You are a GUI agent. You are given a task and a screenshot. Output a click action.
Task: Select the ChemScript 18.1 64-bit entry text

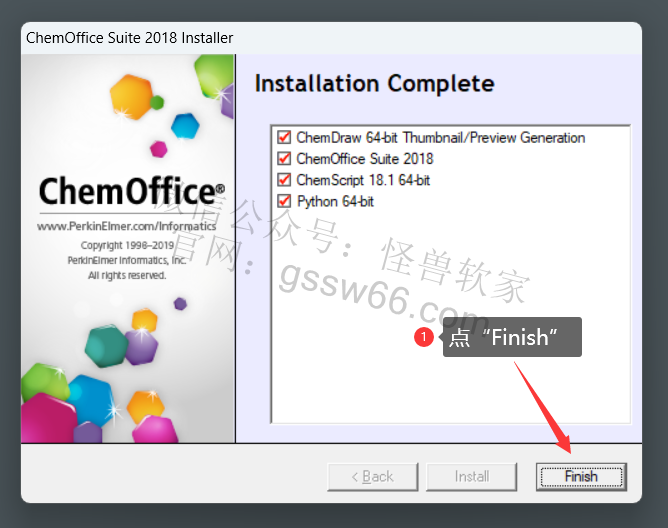point(363,180)
